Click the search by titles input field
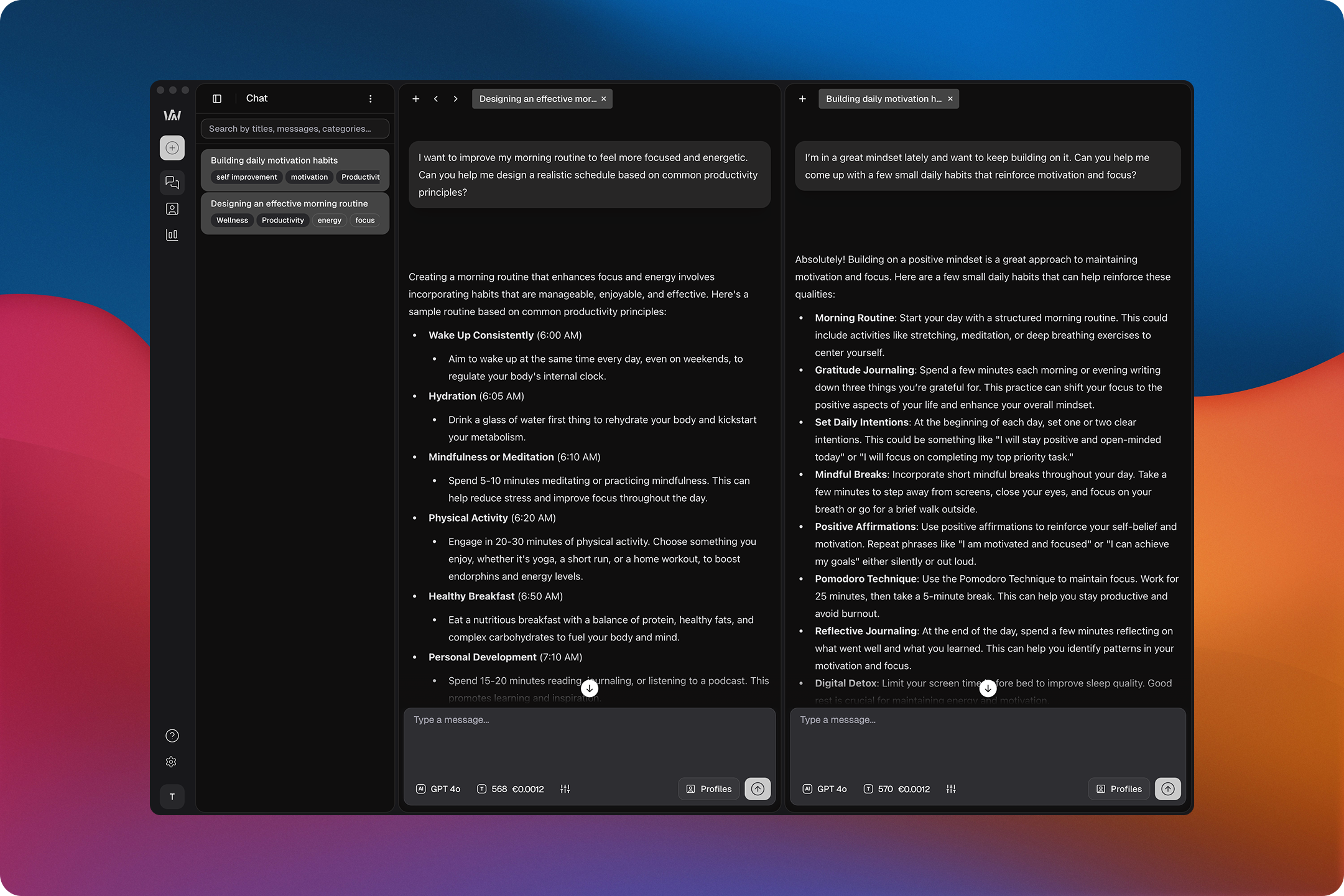The width and height of the screenshot is (1344, 896). (295, 129)
